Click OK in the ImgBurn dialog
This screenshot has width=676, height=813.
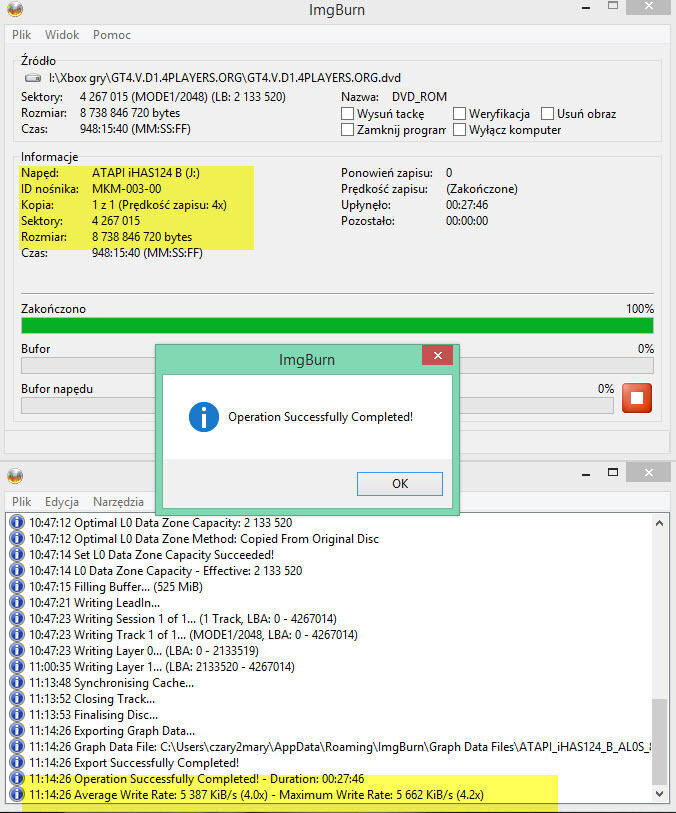pos(400,484)
